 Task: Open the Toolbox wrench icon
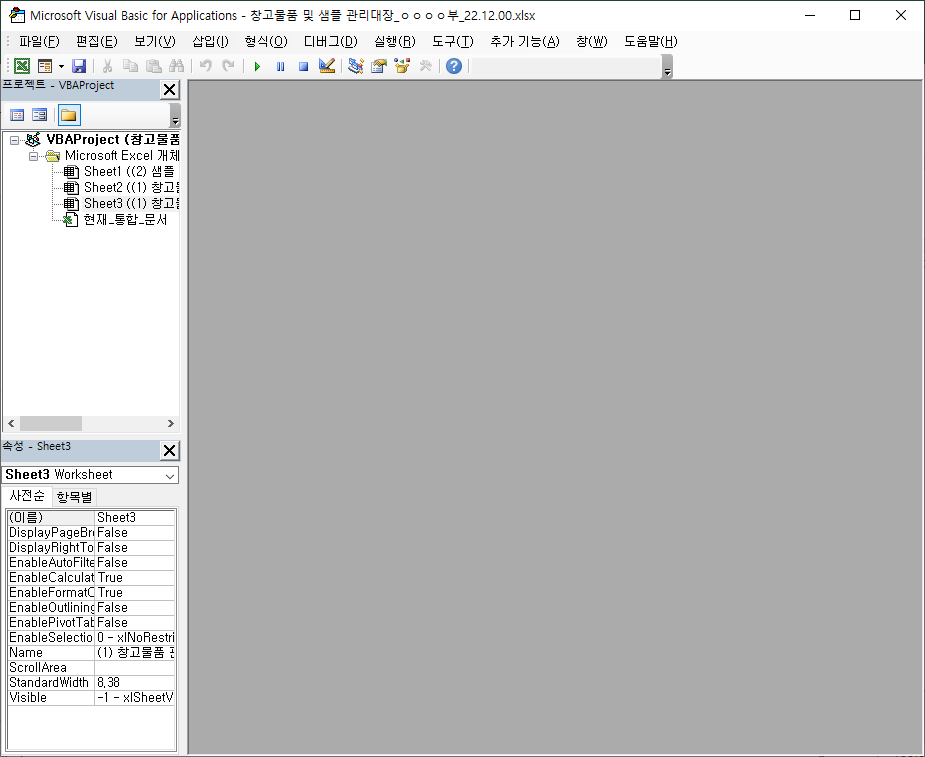tap(425, 66)
